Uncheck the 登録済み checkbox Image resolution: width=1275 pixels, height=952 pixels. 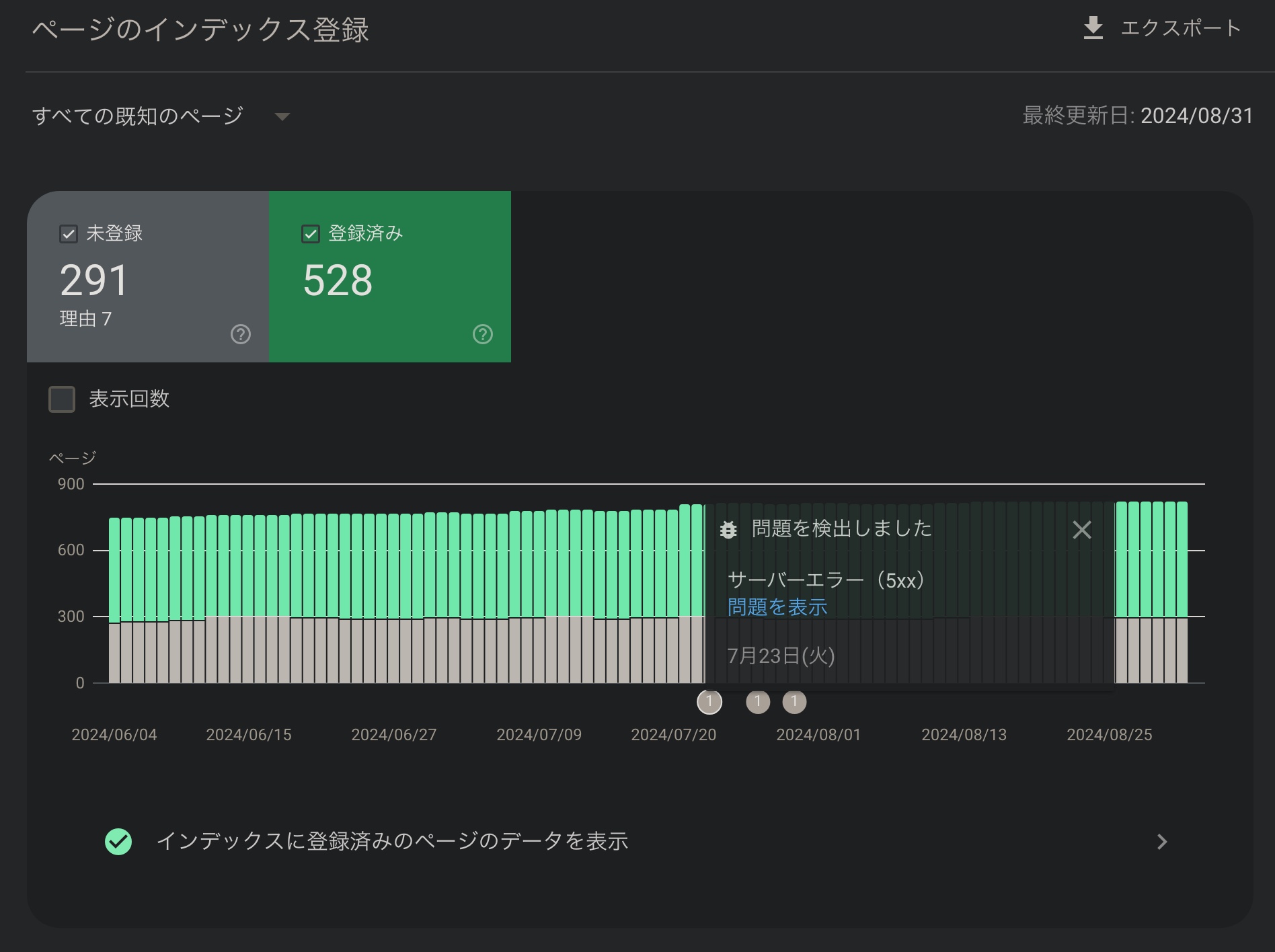click(311, 234)
